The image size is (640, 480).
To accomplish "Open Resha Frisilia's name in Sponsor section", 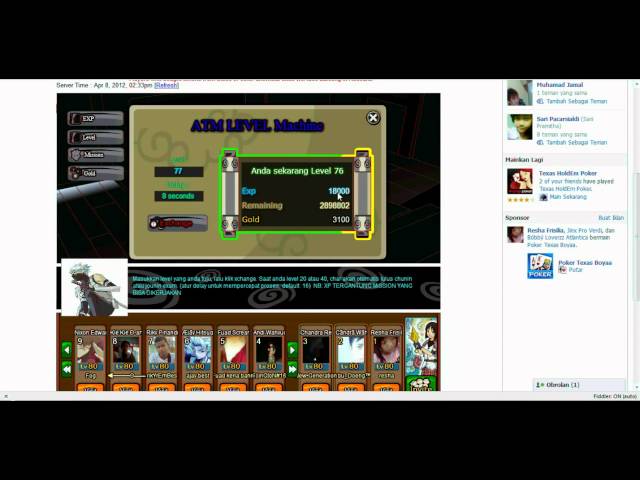I will pyautogui.click(x=545, y=231).
